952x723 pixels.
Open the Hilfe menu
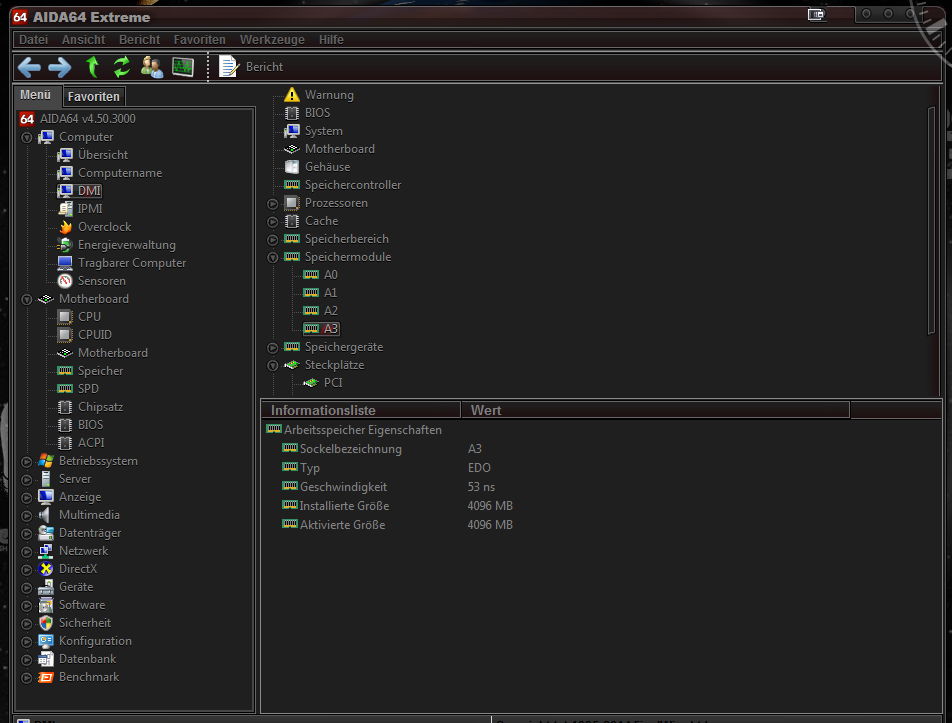331,39
